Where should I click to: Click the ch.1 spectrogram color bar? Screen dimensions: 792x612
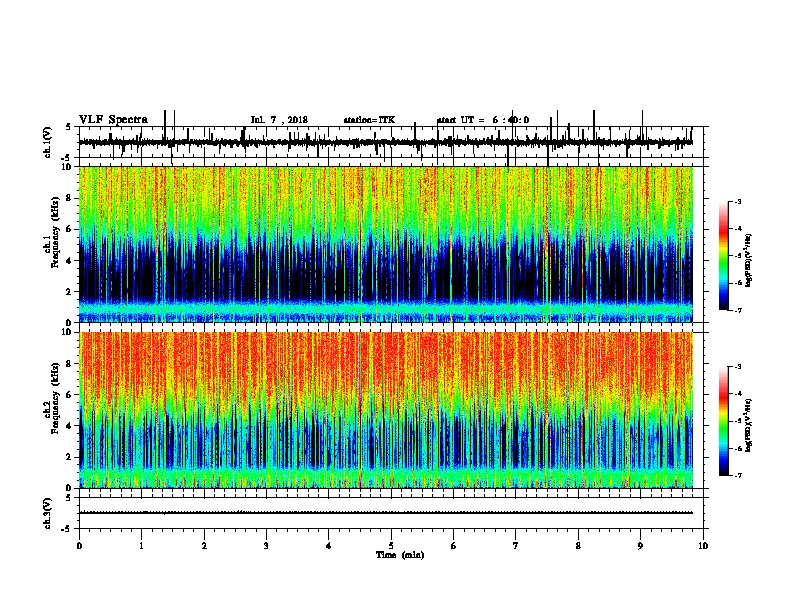coord(724,256)
